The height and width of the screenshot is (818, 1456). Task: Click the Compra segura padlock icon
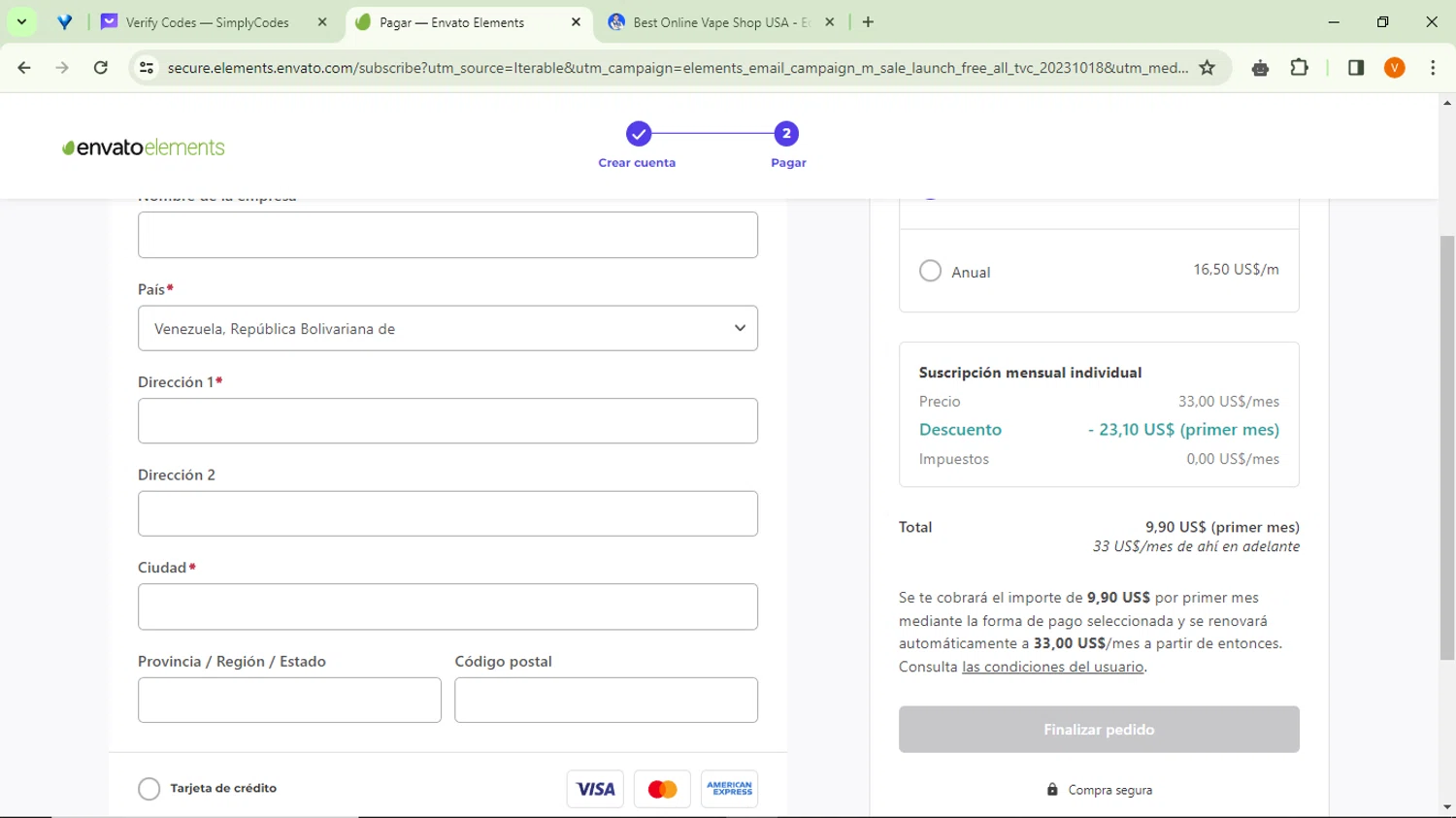click(x=1052, y=790)
